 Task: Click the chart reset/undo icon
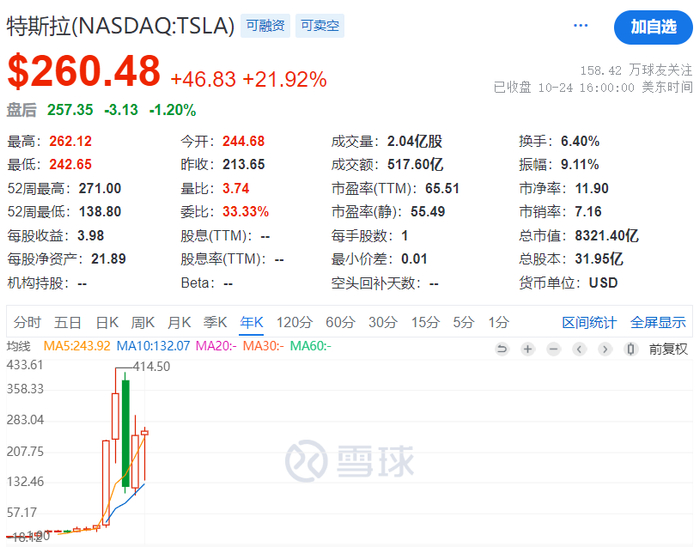coord(502,349)
